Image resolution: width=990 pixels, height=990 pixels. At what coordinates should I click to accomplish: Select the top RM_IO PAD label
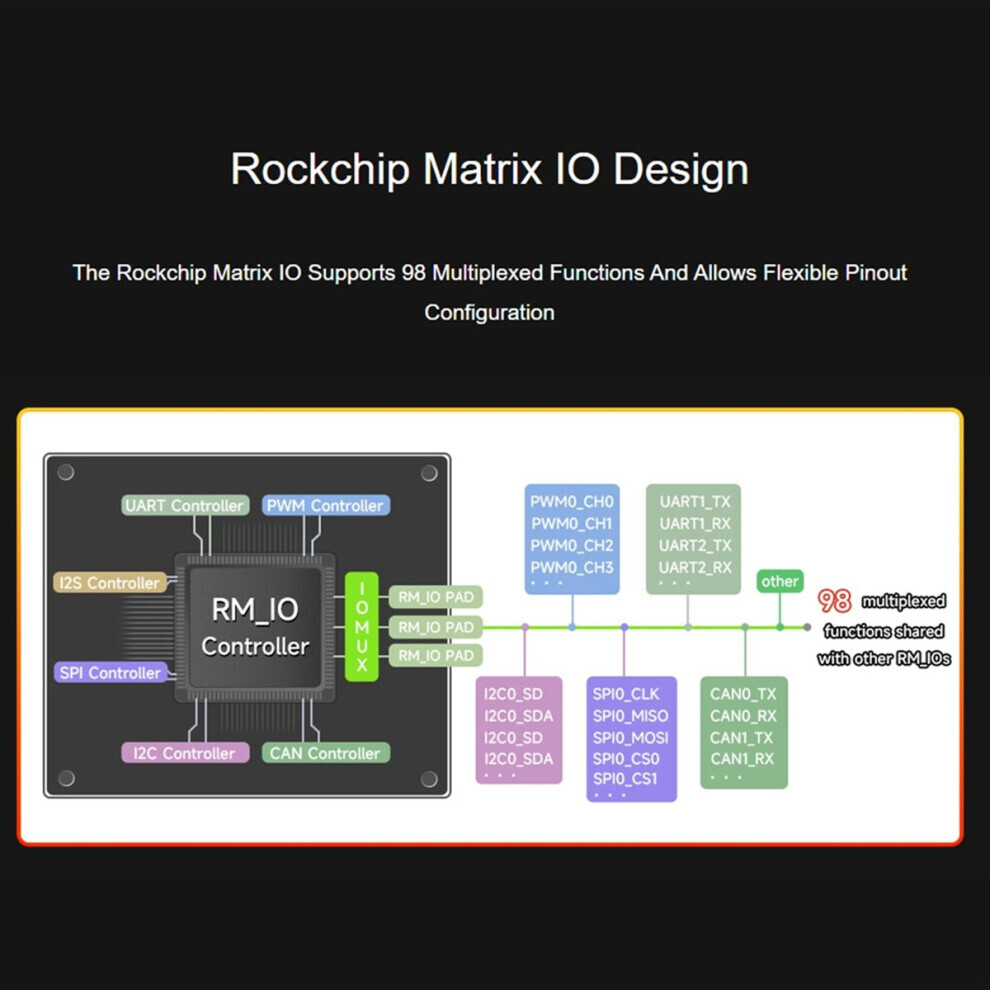pyautogui.click(x=436, y=597)
